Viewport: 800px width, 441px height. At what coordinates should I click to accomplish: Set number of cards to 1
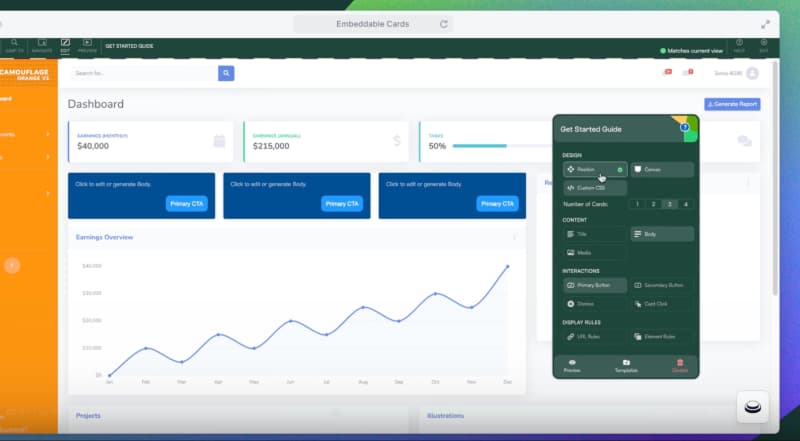tap(637, 204)
